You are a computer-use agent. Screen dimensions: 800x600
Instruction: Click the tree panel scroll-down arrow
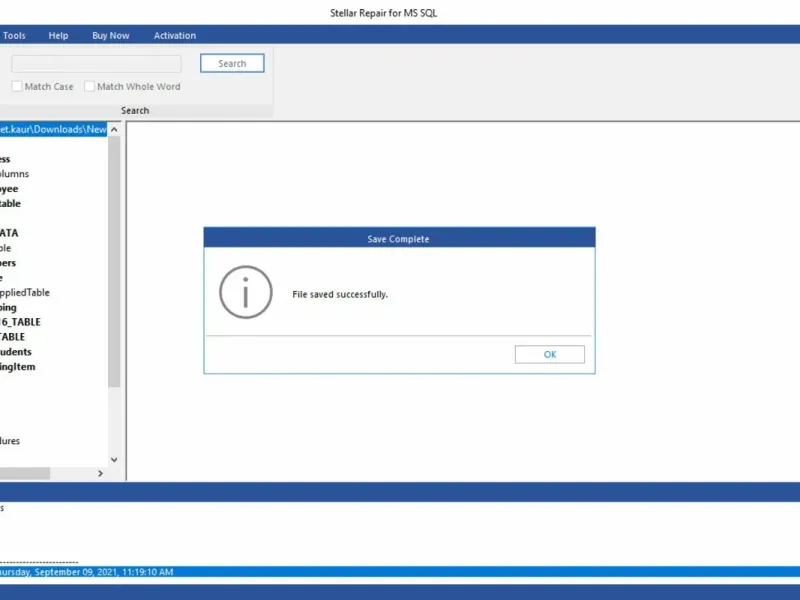(114, 460)
